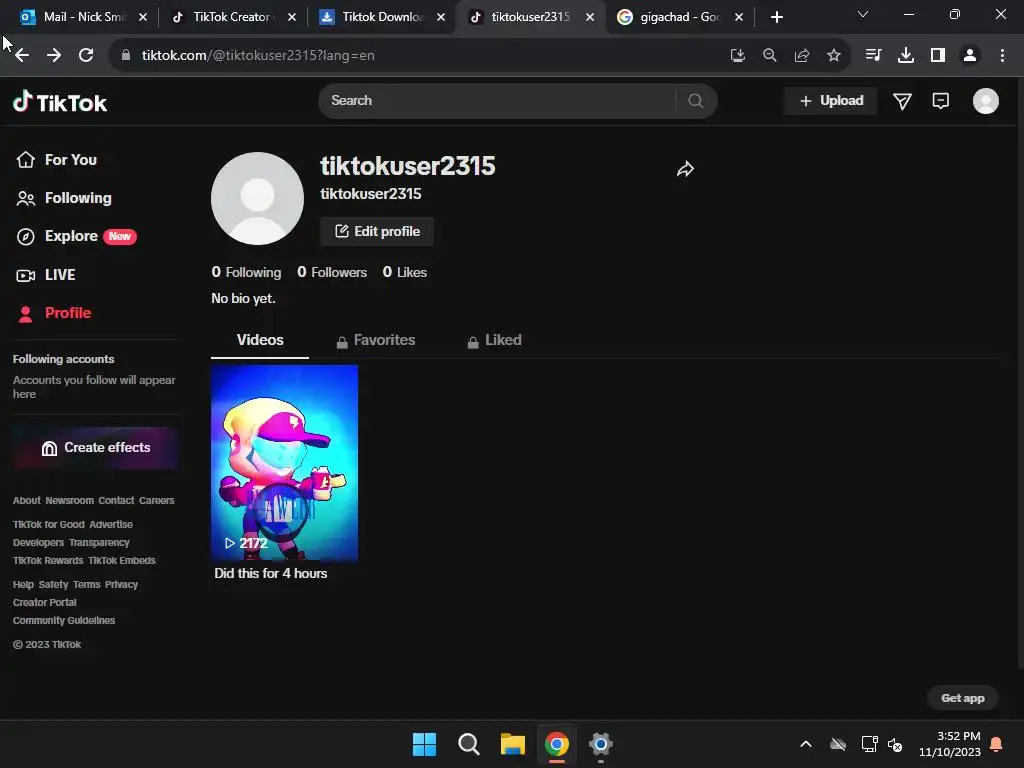Viewport: 1024px width, 768px height.
Task: Open the 'Did this for 4 hours' video
Action: pyautogui.click(x=284, y=462)
